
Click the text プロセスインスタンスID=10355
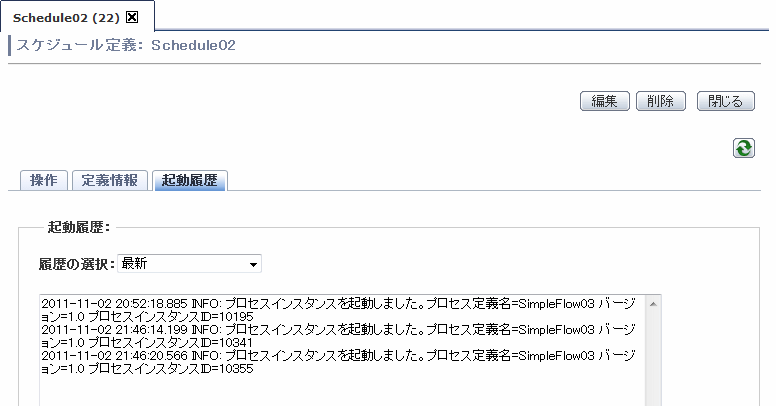pyautogui.click(x=171, y=369)
